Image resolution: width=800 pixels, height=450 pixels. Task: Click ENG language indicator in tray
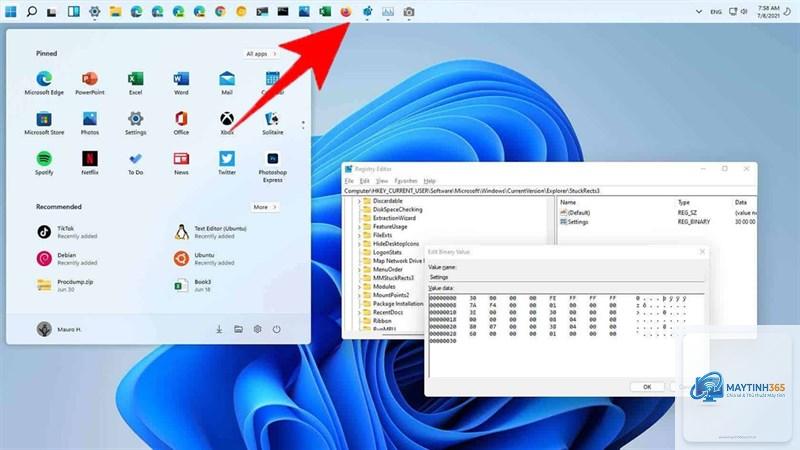tap(716, 12)
